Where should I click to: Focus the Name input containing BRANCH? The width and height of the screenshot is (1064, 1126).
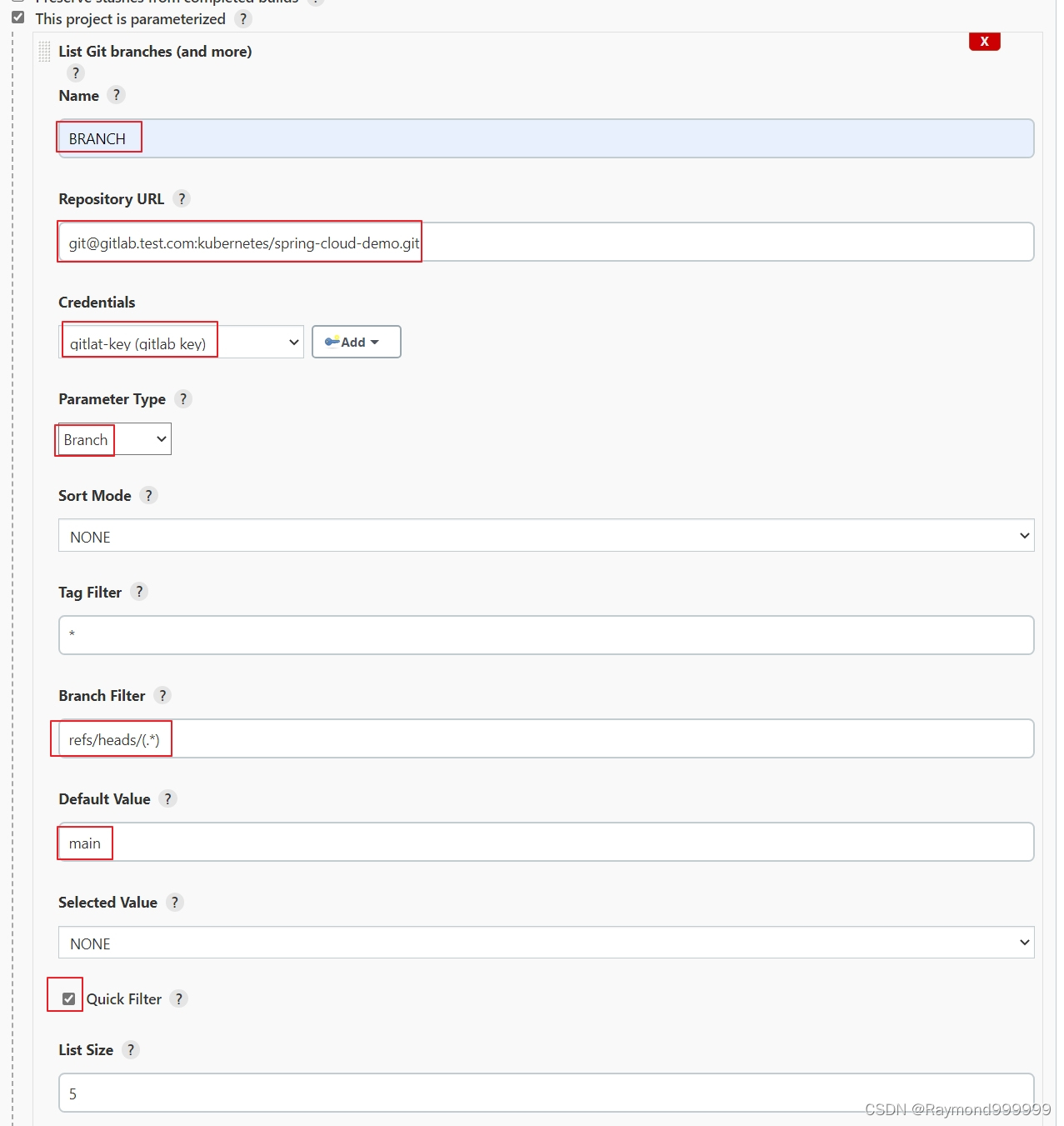point(546,138)
